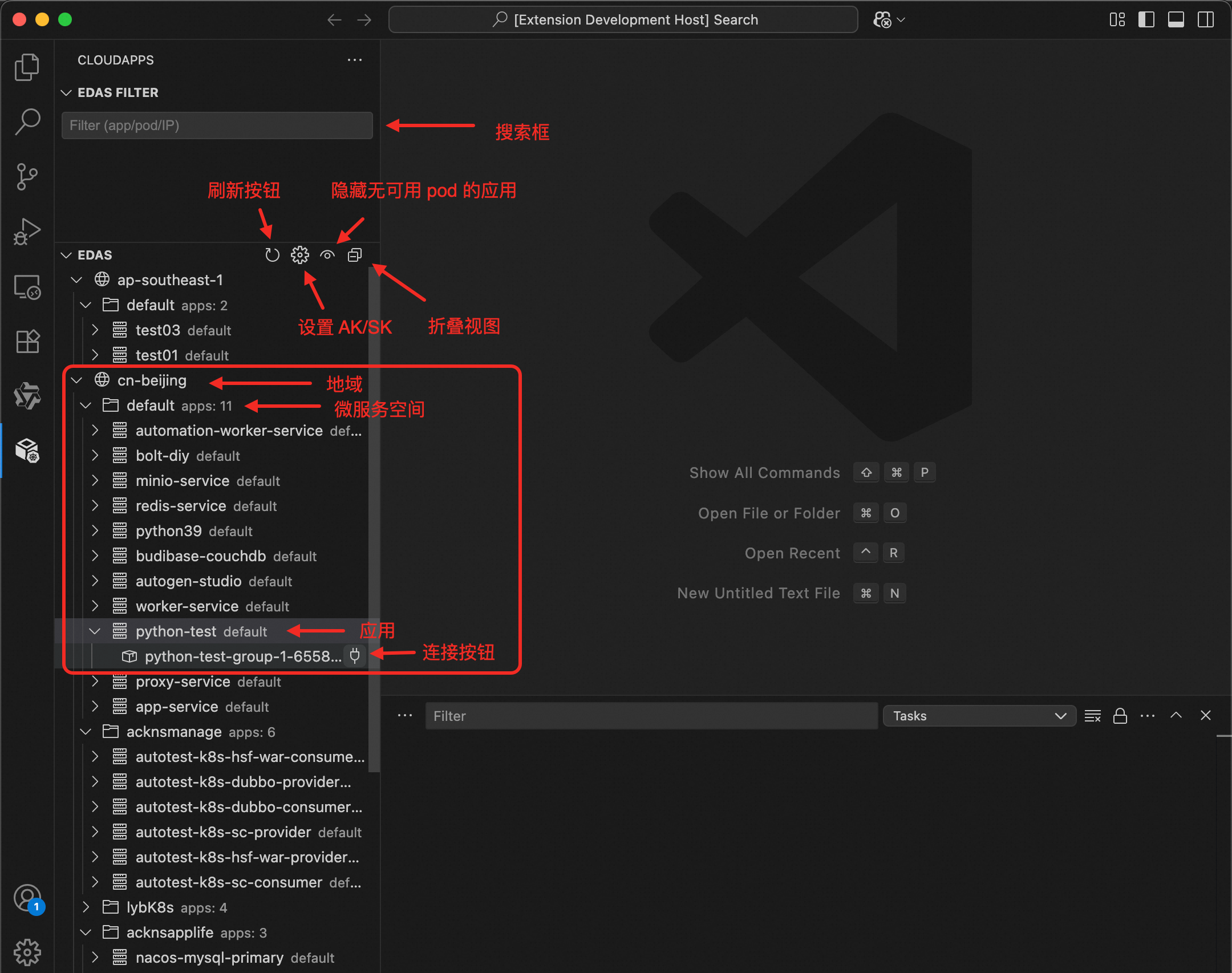Click the Filter (app/pod/IP) input box
The width and height of the screenshot is (1232, 973).
click(x=217, y=125)
